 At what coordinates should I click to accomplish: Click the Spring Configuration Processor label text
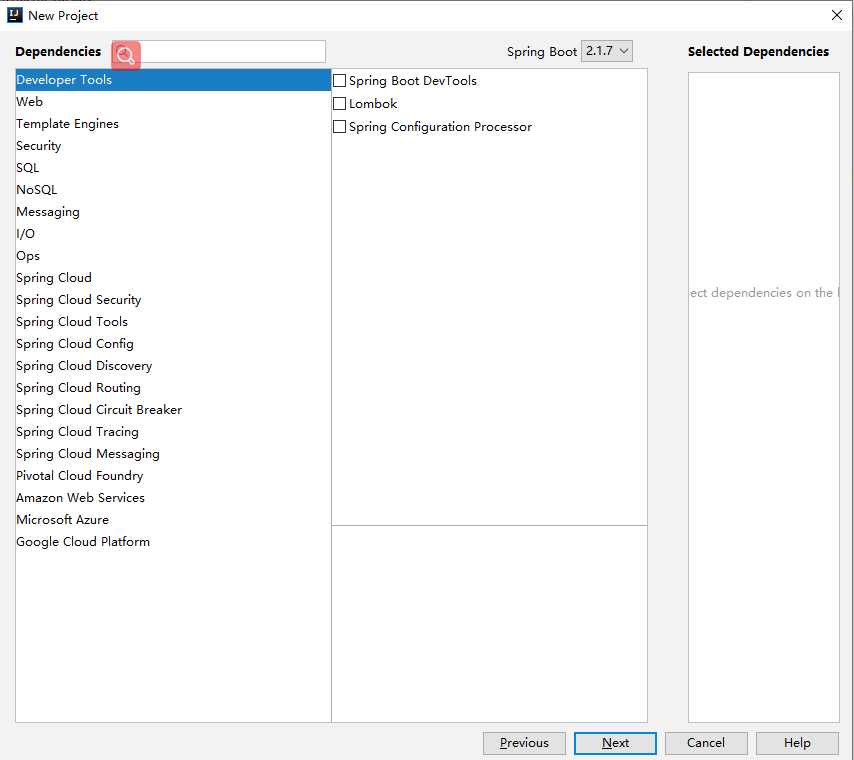tap(440, 127)
